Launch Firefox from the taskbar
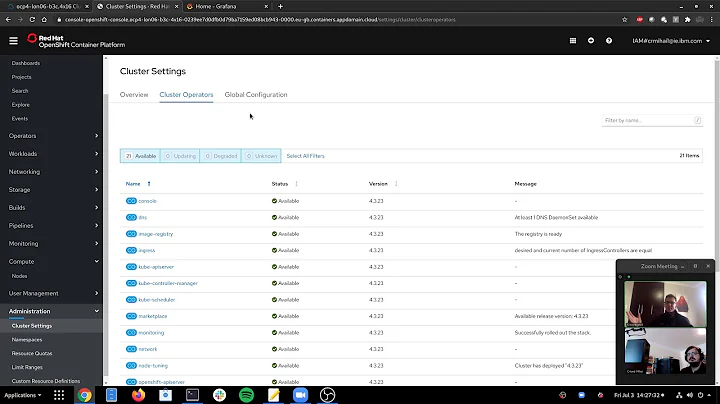 tap(138, 395)
